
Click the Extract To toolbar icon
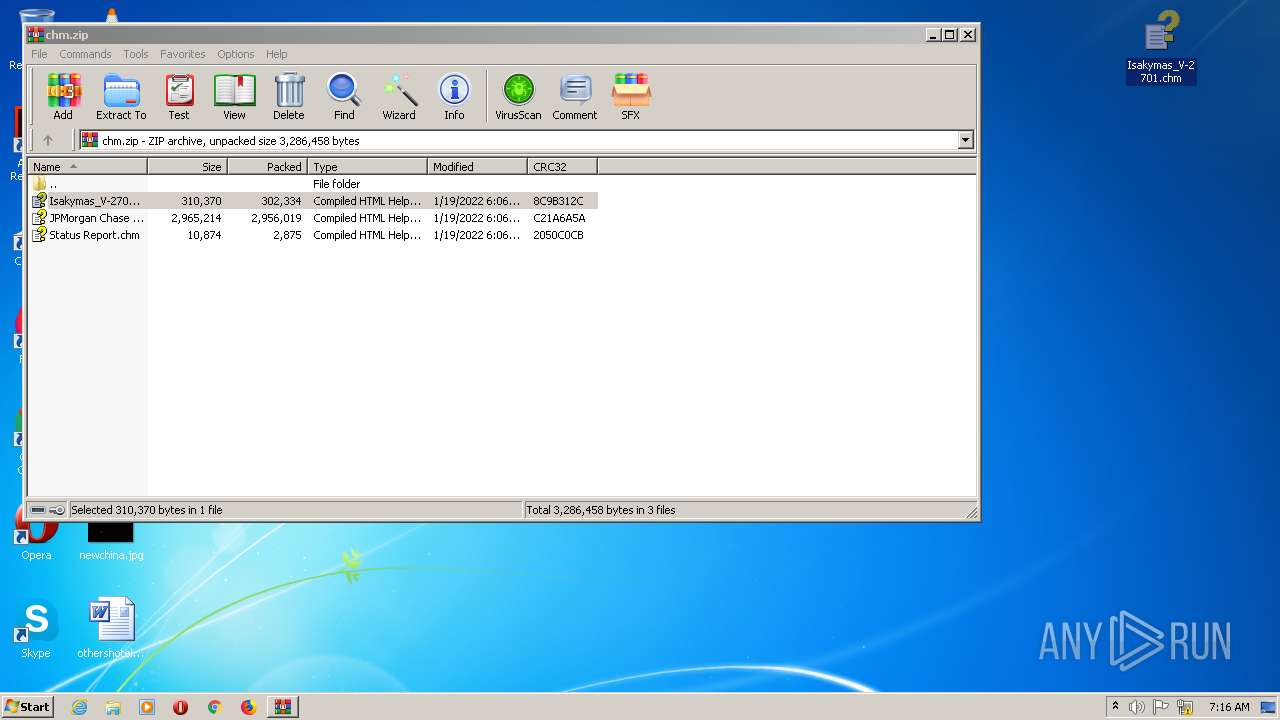pyautogui.click(x=121, y=96)
